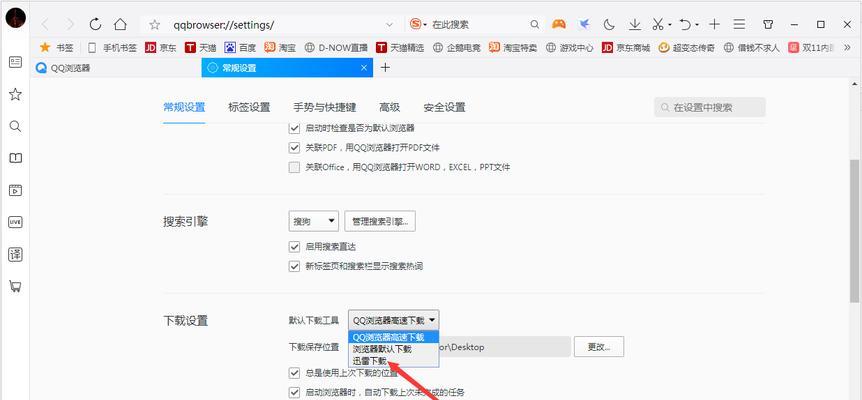Open the 搜狗 search engine dropdown
862x400 pixels.
(x=313, y=221)
